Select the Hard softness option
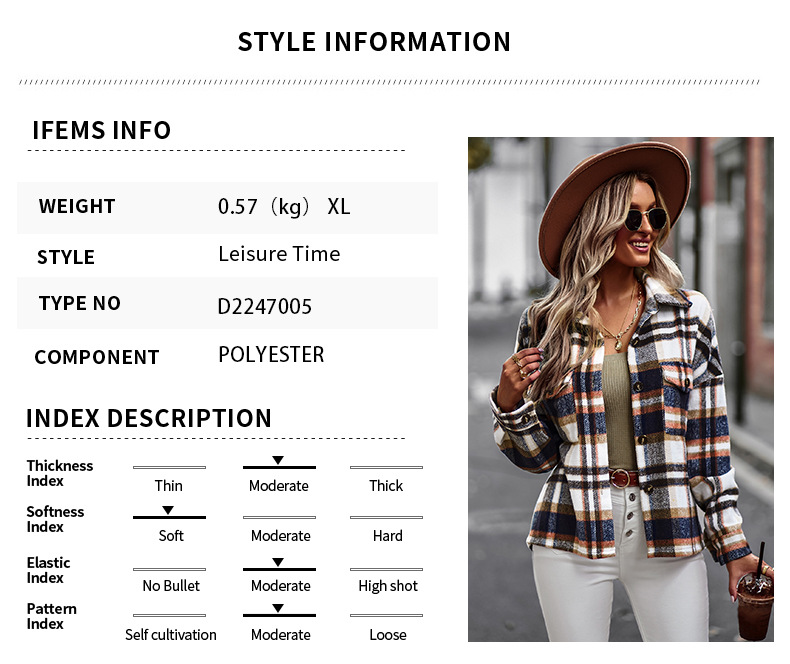Image resolution: width=790 pixels, height=664 pixels. (387, 536)
